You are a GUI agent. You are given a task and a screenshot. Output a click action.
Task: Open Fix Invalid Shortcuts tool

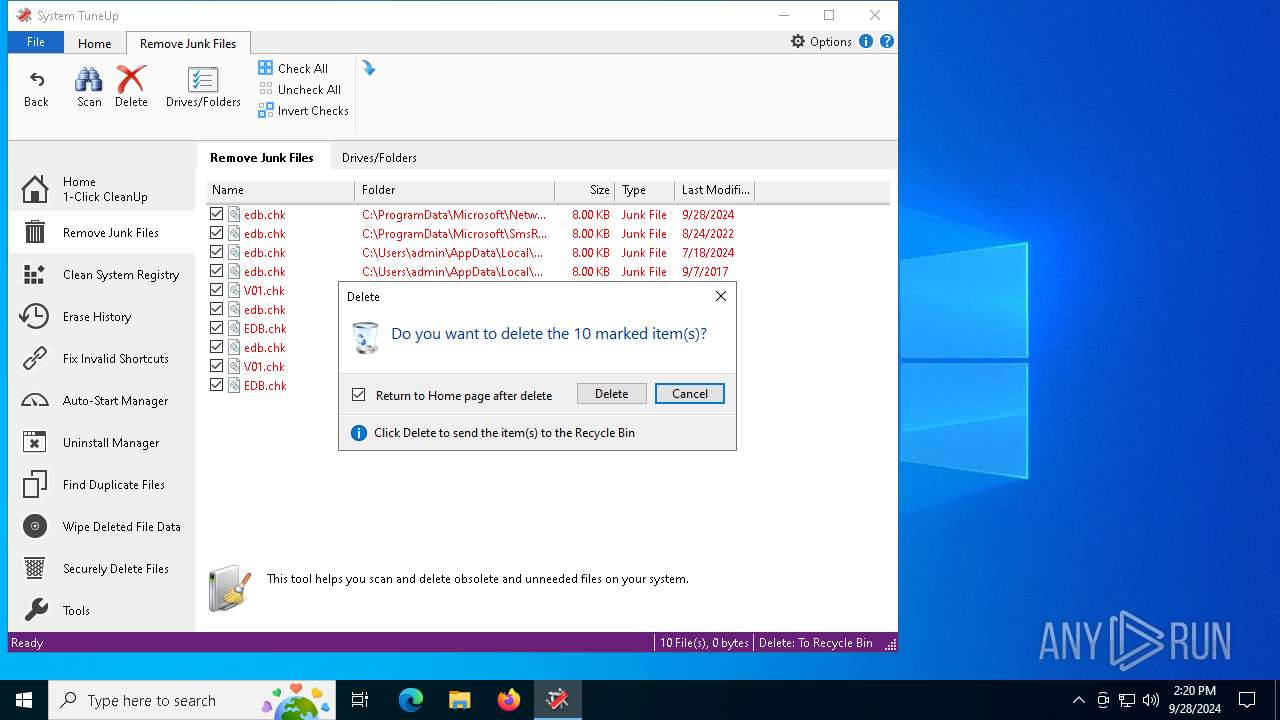pos(102,358)
